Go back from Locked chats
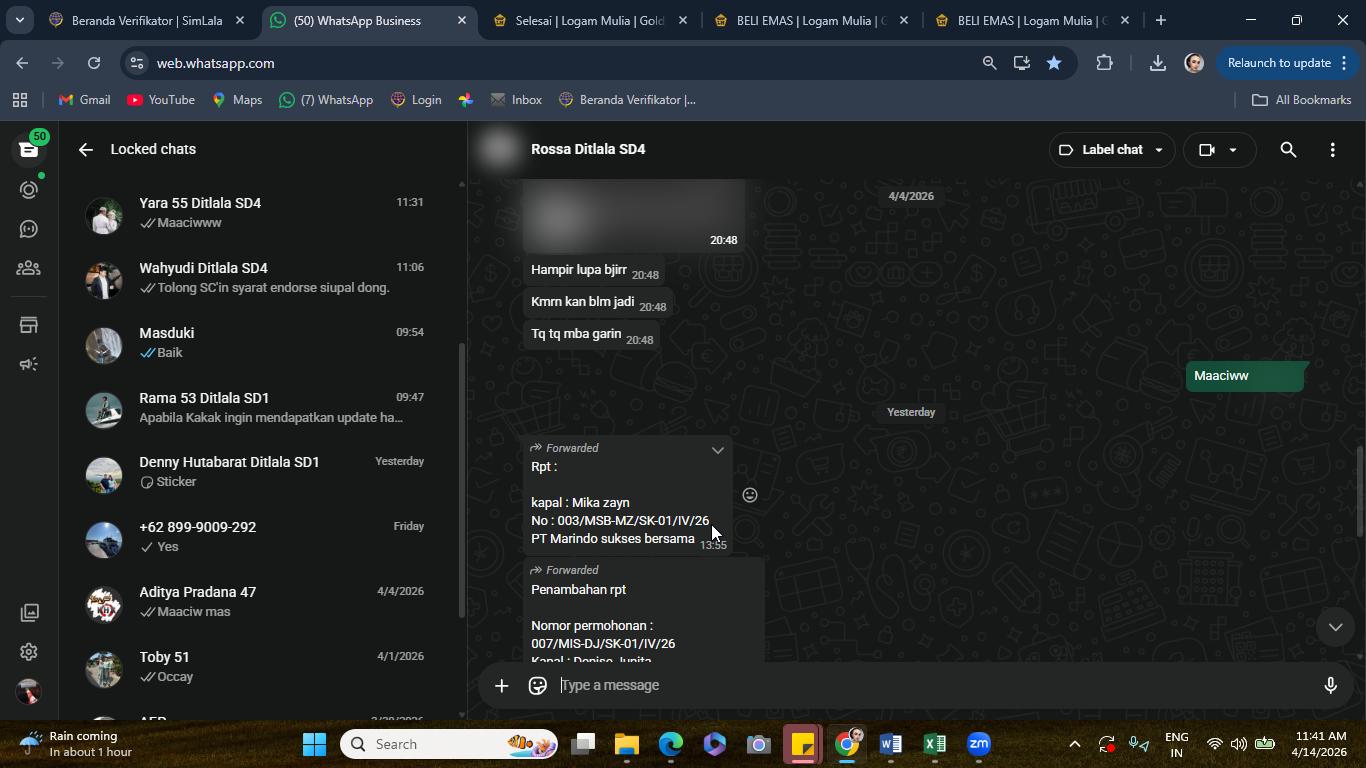Screen dimensions: 1366x768 coord(86,150)
